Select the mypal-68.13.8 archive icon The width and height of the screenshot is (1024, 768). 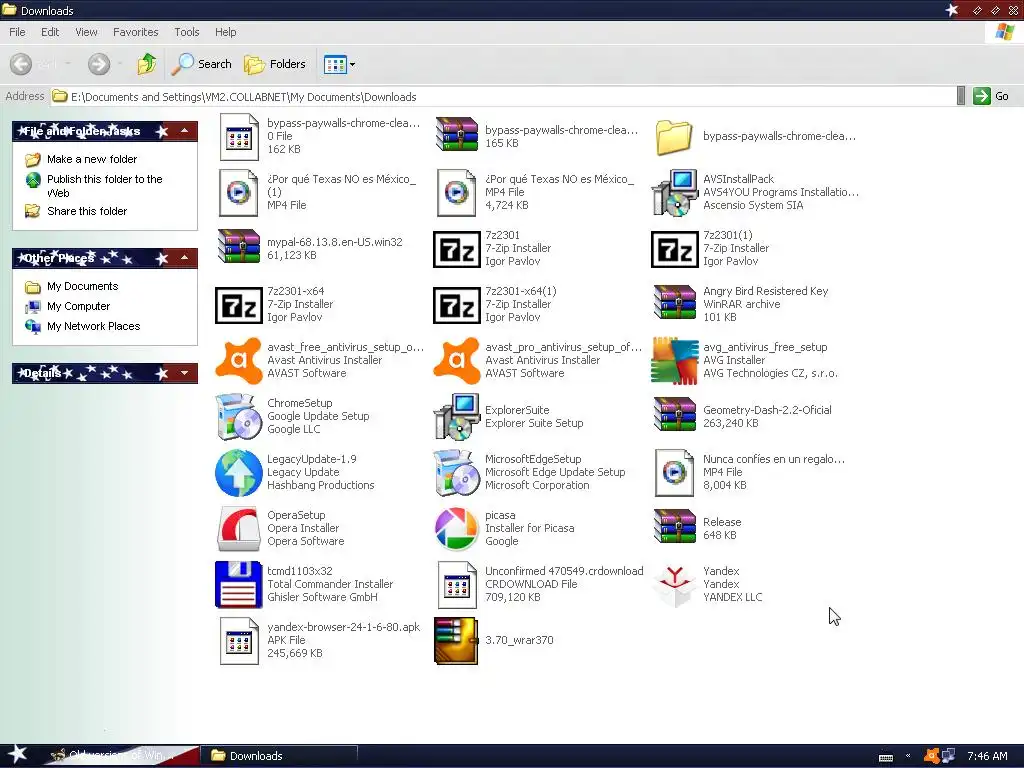(x=238, y=247)
